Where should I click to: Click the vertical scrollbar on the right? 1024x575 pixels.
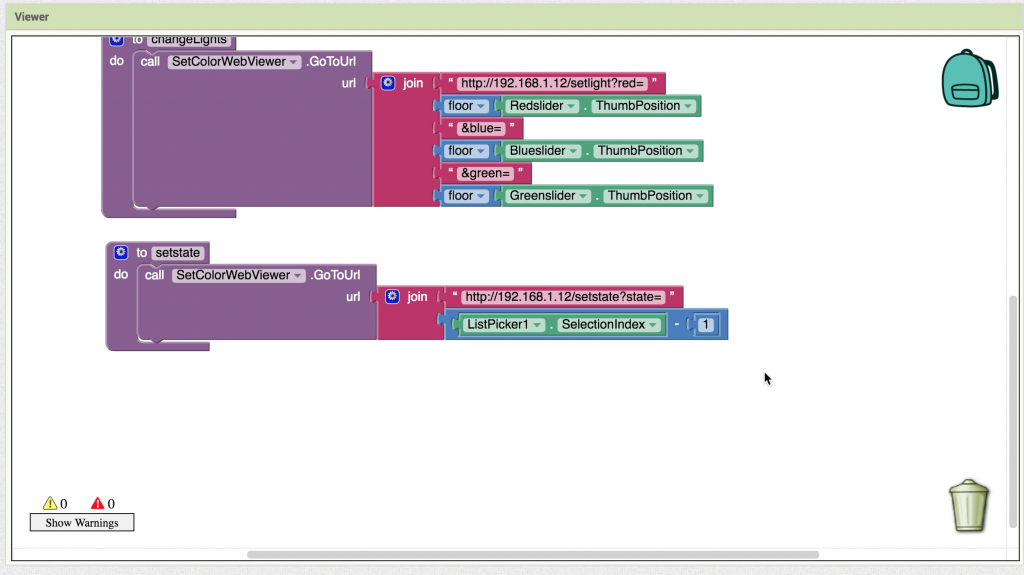[x=1012, y=400]
